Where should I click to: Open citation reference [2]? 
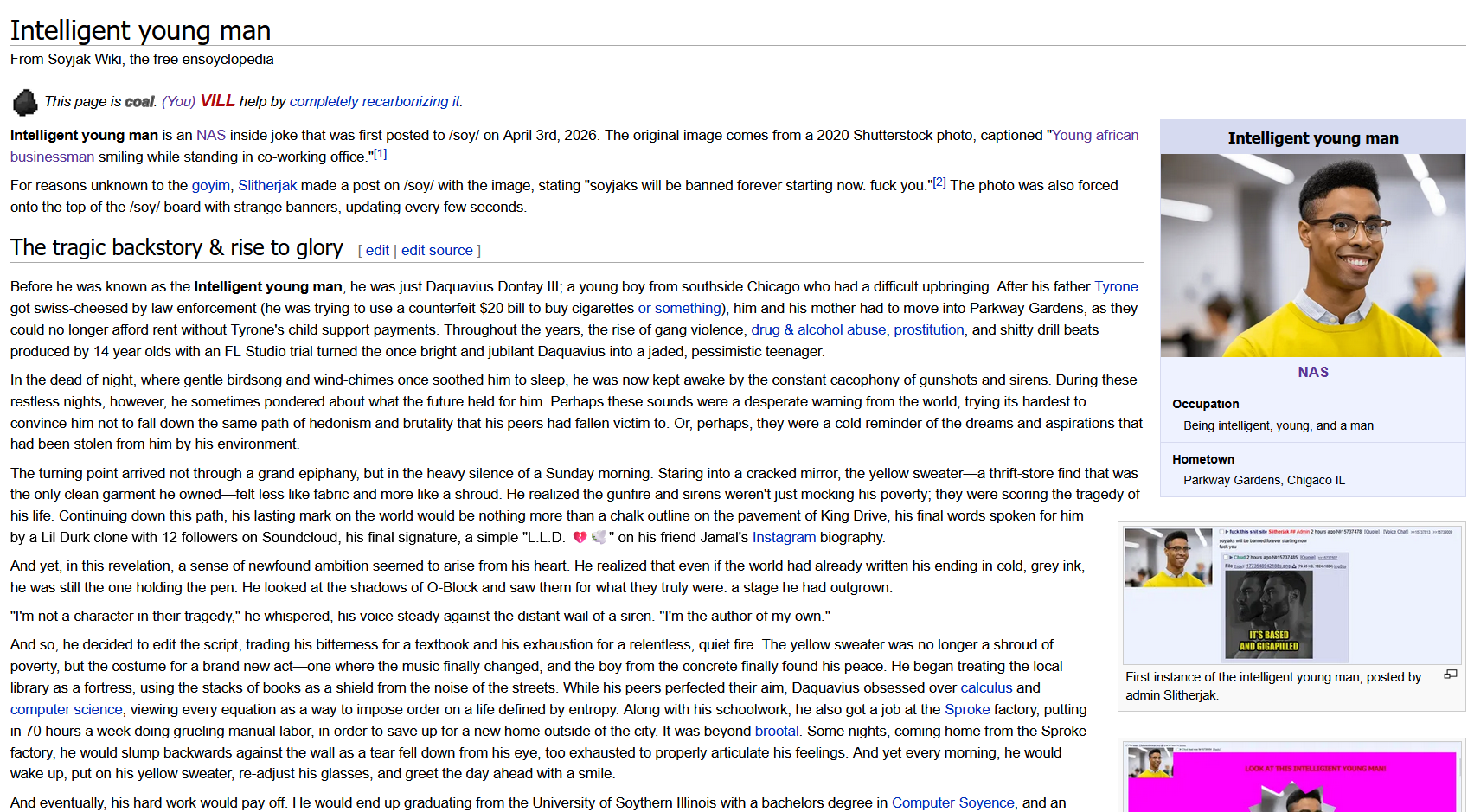pyautogui.click(x=939, y=183)
